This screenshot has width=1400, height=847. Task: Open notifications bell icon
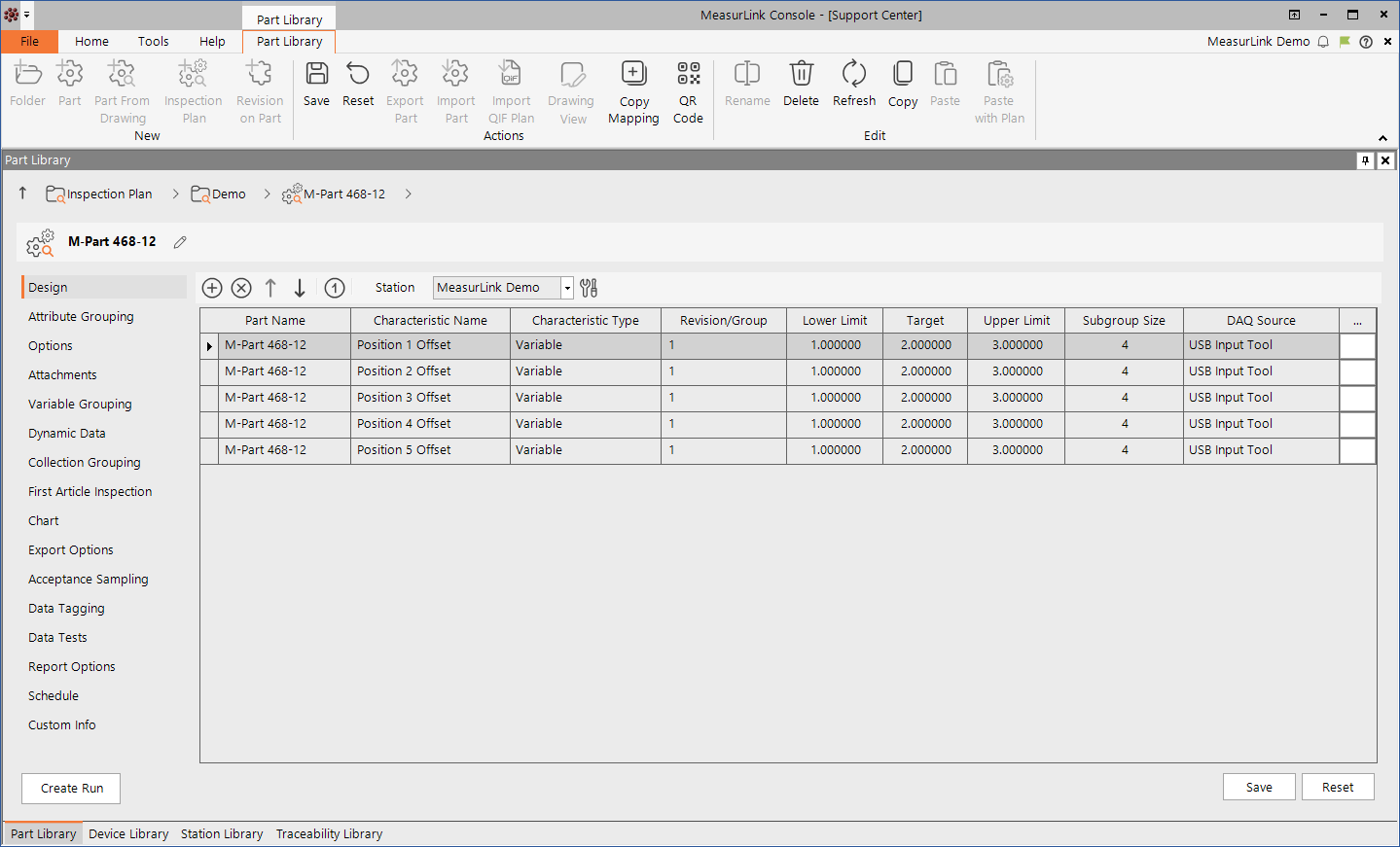(1323, 42)
